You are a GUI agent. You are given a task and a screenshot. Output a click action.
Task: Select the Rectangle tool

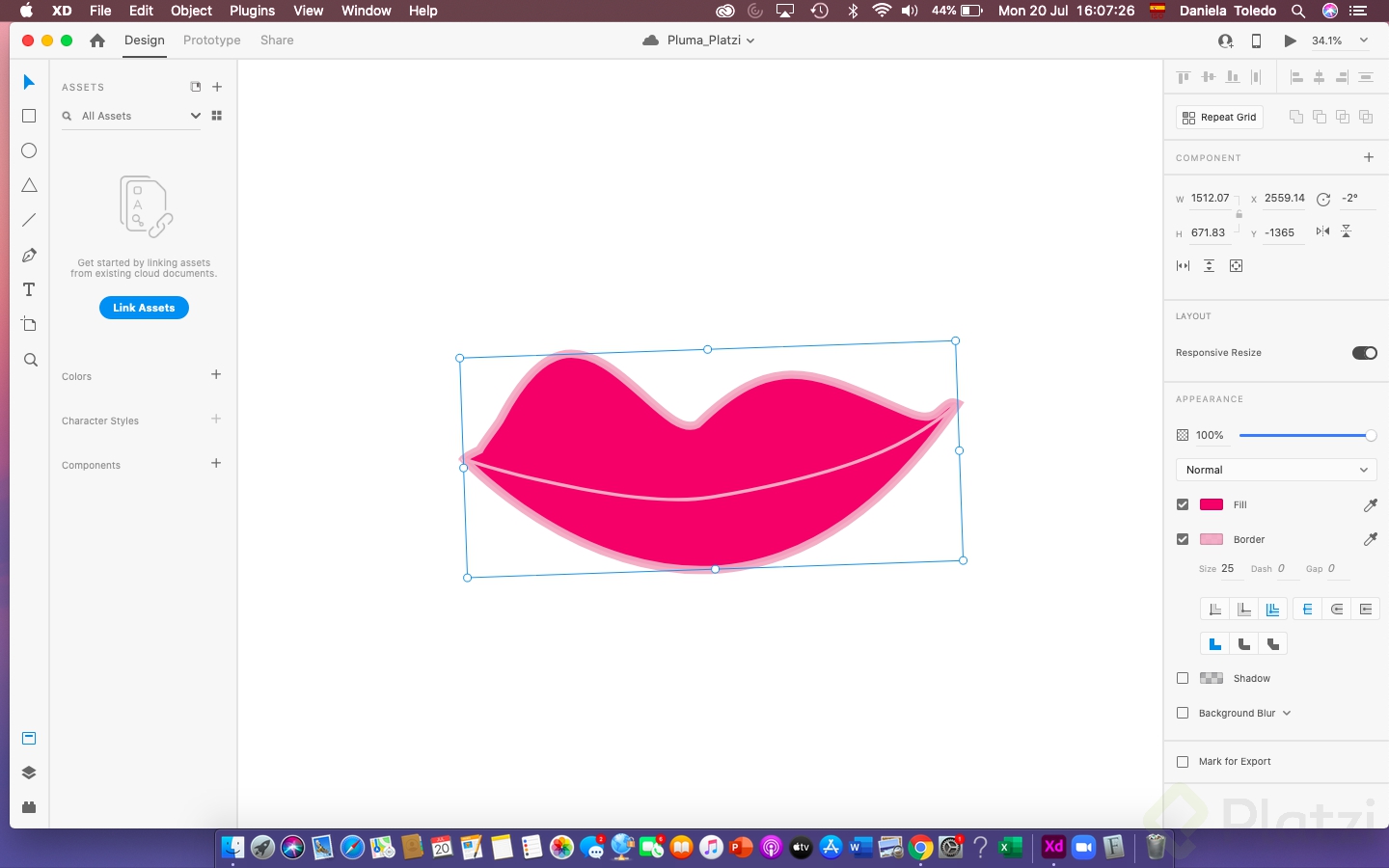pyautogui.click(x=28, y=116)
